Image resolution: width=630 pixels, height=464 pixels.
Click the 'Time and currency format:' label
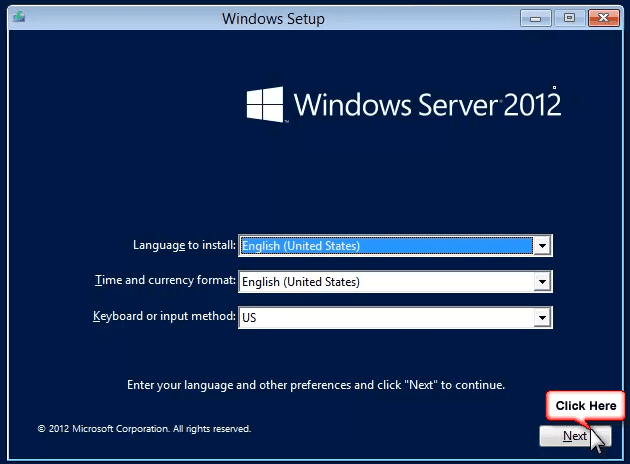point(165,280)
